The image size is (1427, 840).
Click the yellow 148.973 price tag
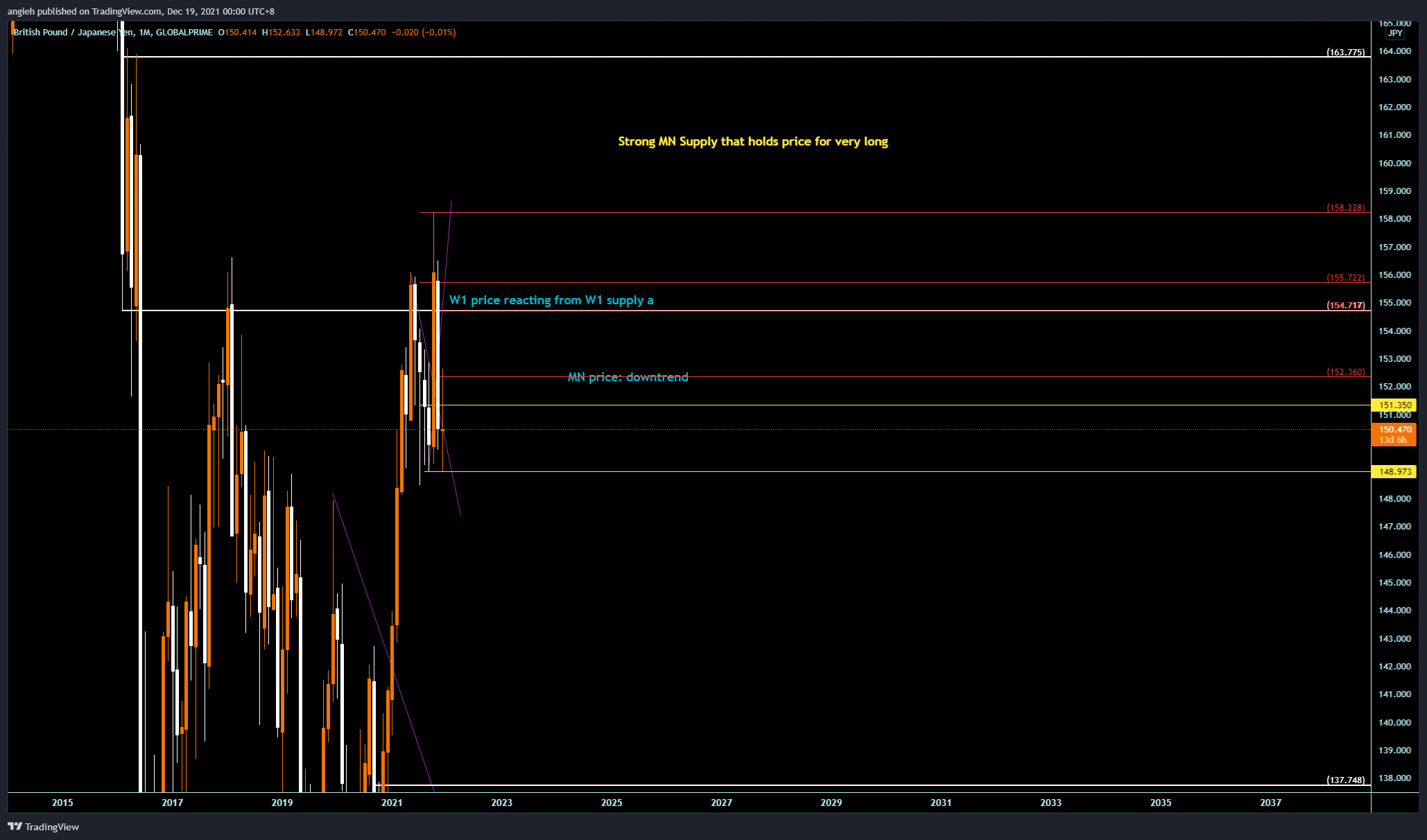tap(1394, 471)
